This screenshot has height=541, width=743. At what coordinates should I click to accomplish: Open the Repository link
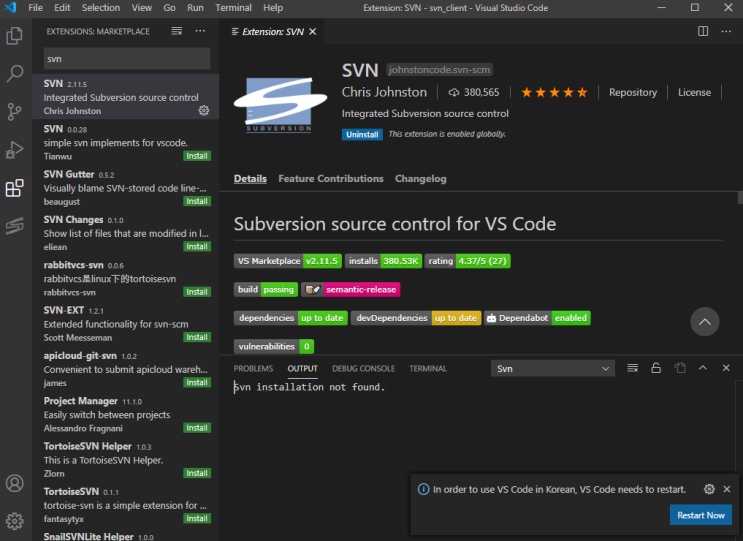pos(633,92)
